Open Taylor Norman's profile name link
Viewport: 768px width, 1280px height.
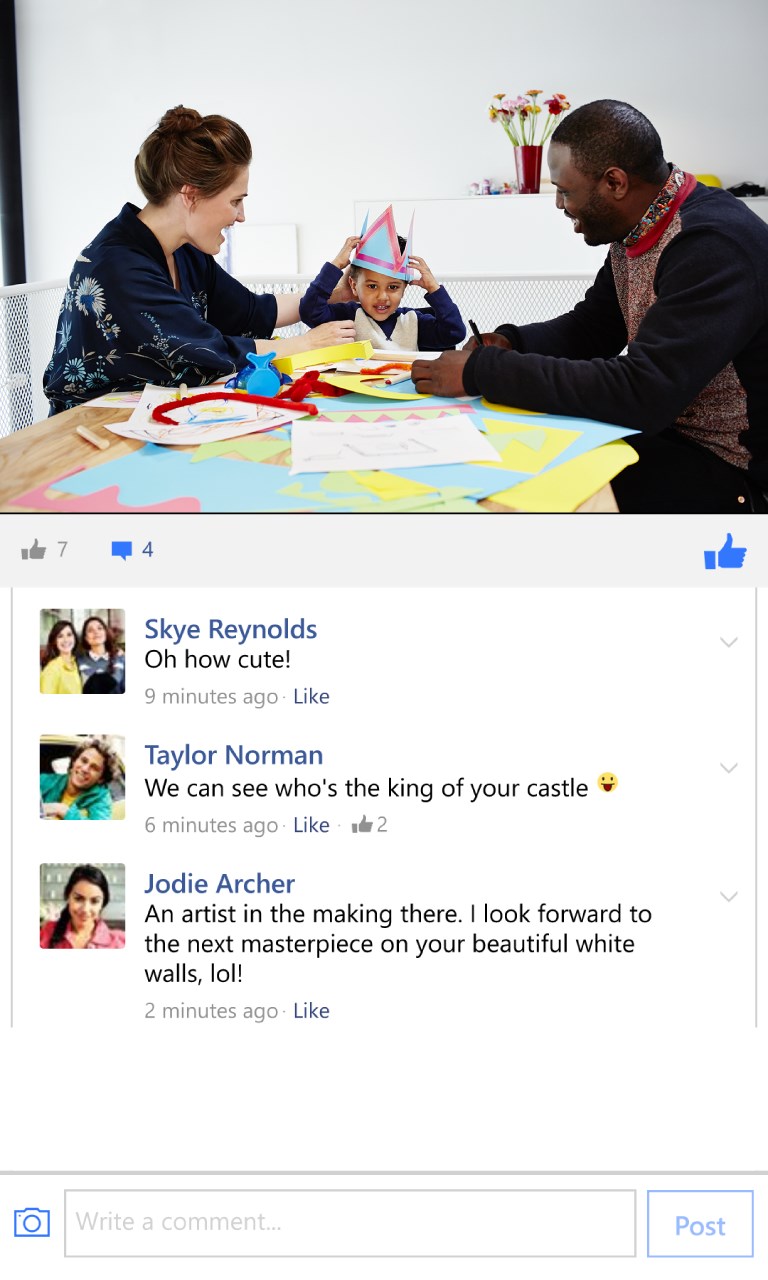(x=233, y=755)
